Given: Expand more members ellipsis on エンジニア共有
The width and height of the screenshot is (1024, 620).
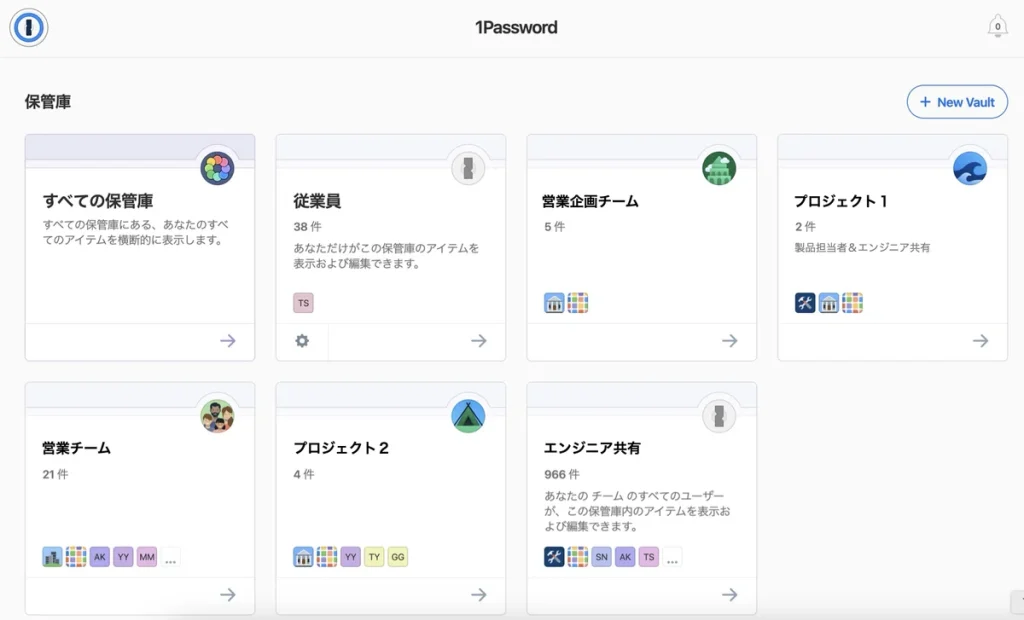Looking at the screenshot, I should (673, 558).
